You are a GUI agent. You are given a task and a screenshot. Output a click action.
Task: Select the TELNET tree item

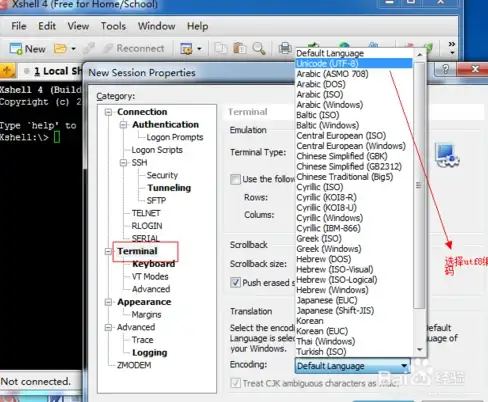click(146, 213)
